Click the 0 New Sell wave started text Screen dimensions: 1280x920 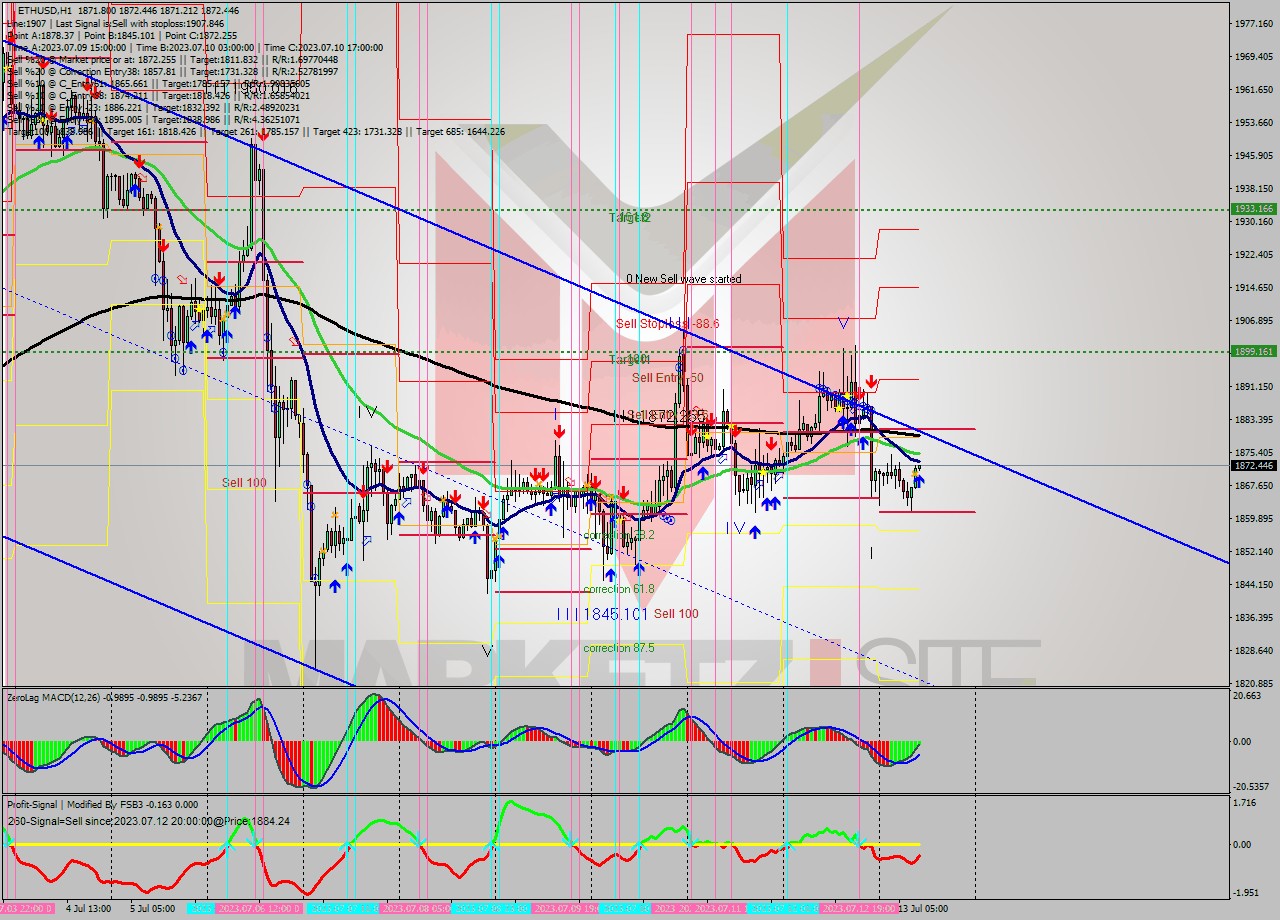pyautogui.click(x=685, y=279)
